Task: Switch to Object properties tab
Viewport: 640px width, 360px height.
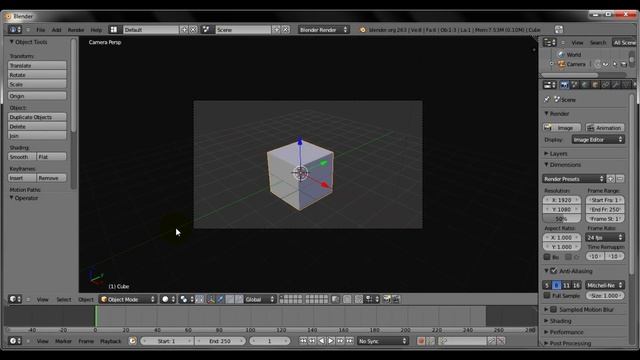Action: (595, 84)
